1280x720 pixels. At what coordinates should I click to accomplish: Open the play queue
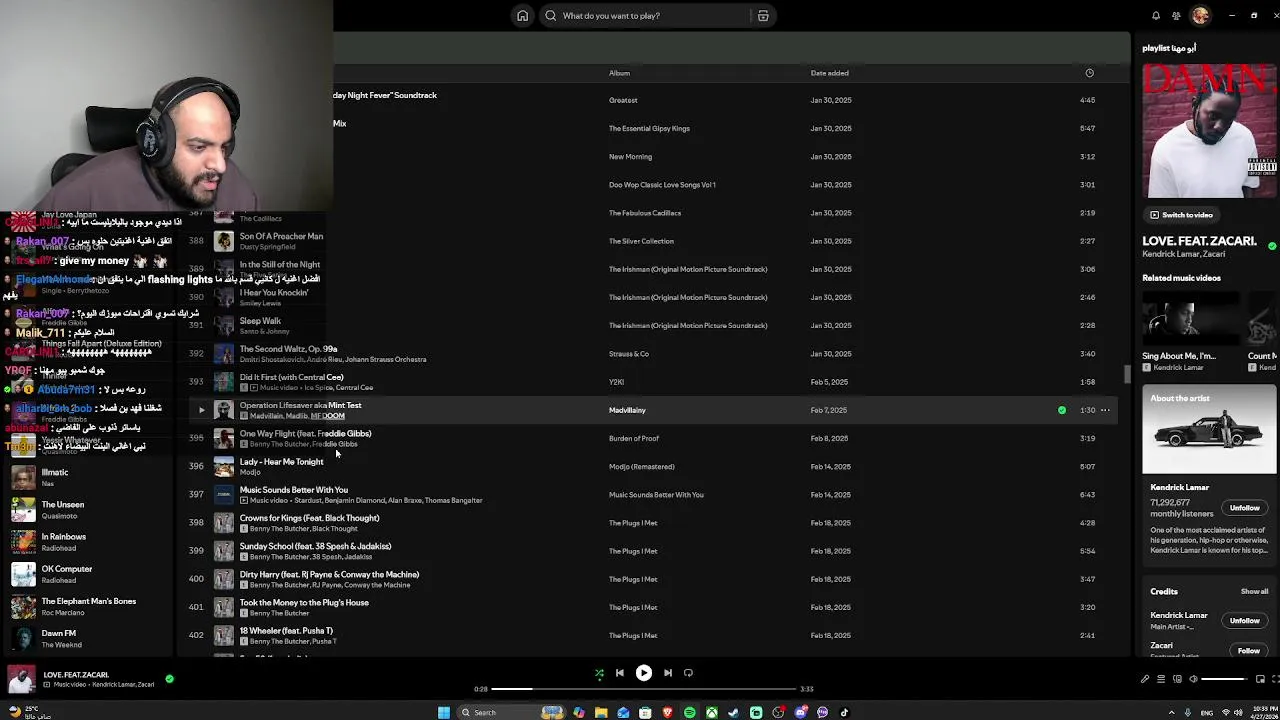pyautogui.click(x=1161, y=679)
